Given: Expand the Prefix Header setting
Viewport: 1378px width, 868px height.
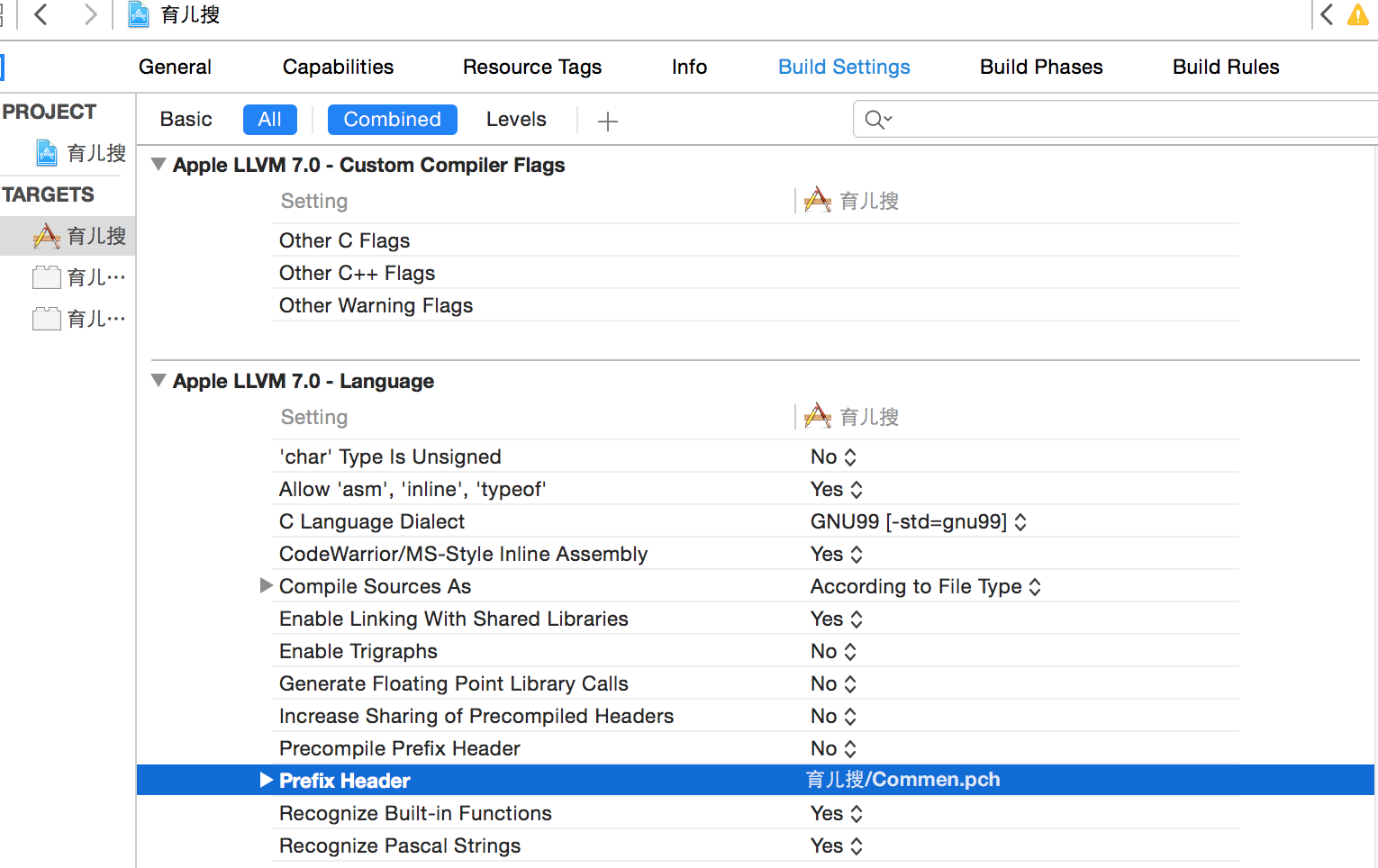Looking at the screenshot, I should click(266, 780).
